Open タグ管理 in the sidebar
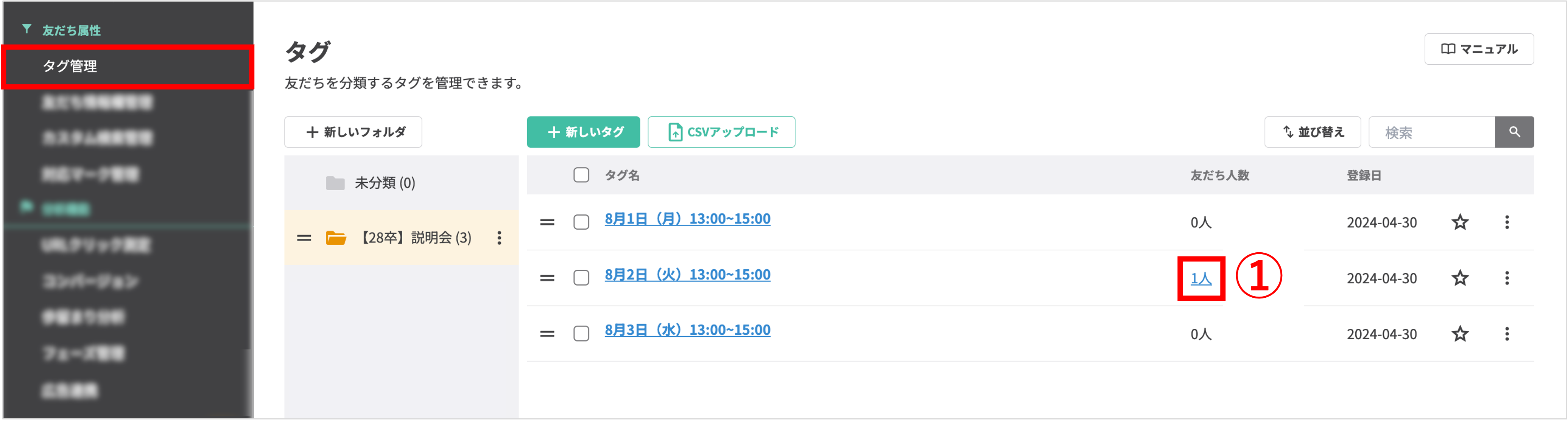 70,66
